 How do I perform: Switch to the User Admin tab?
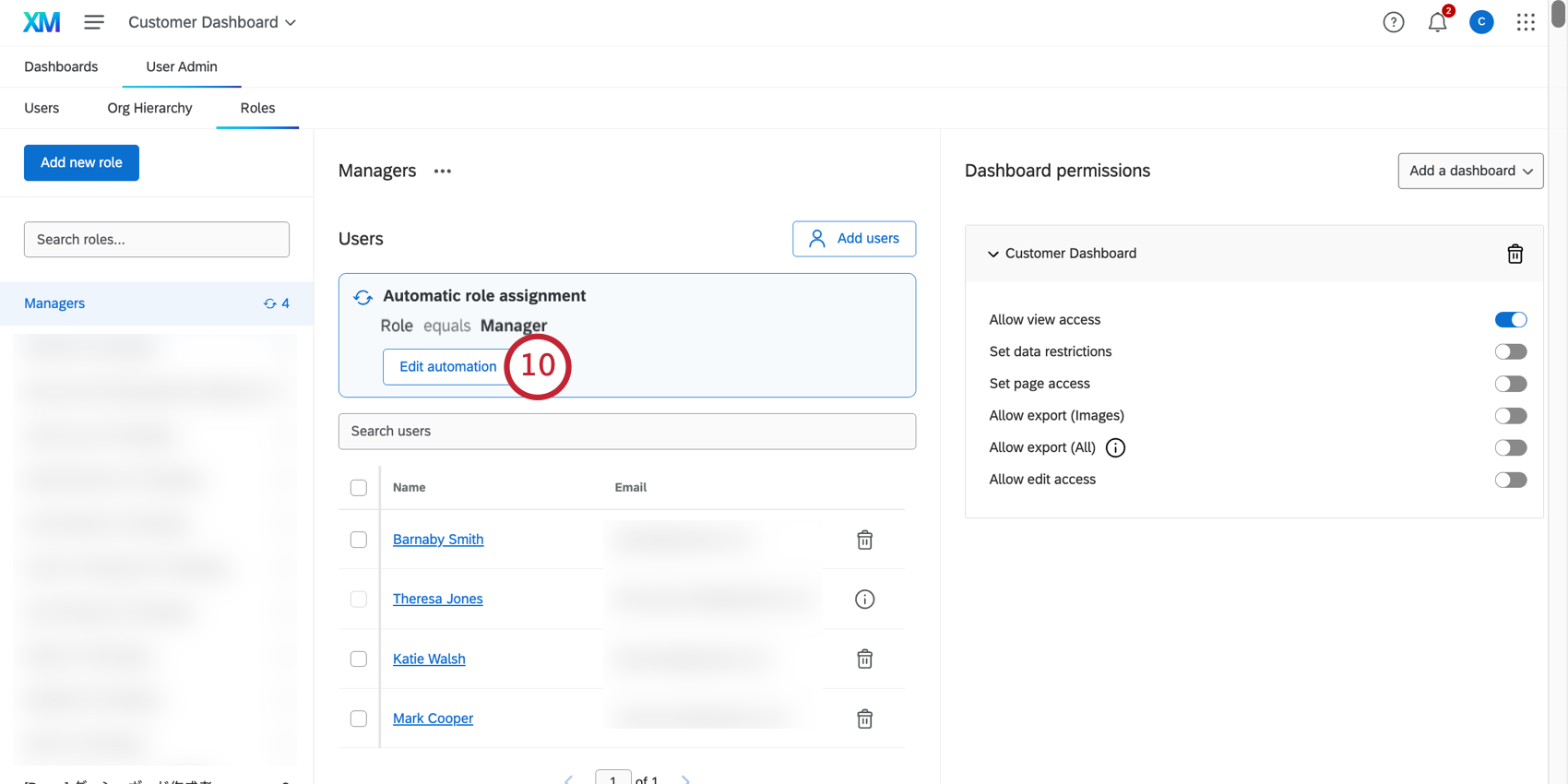[x=182, y=66]
